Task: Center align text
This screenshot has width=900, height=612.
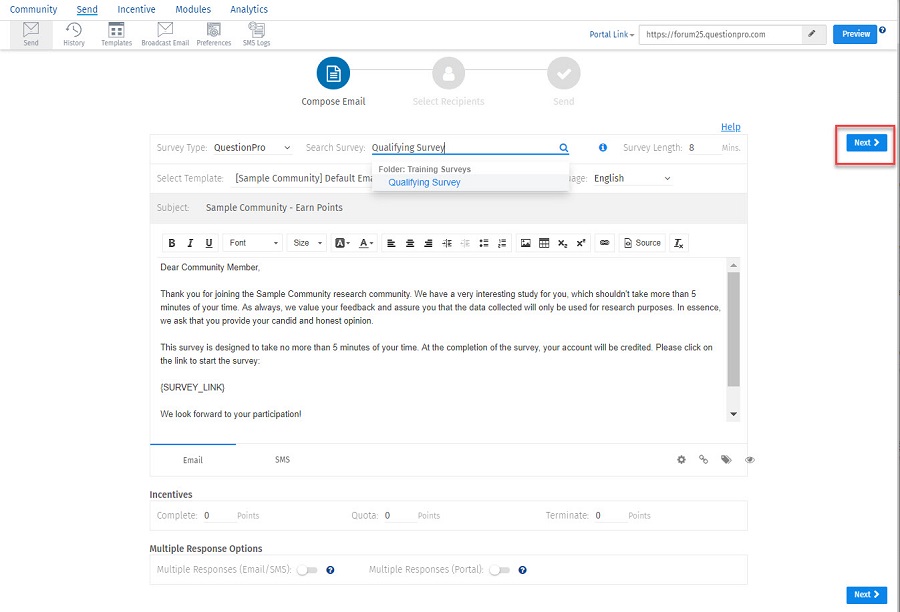Action: [x=410, y=243]
